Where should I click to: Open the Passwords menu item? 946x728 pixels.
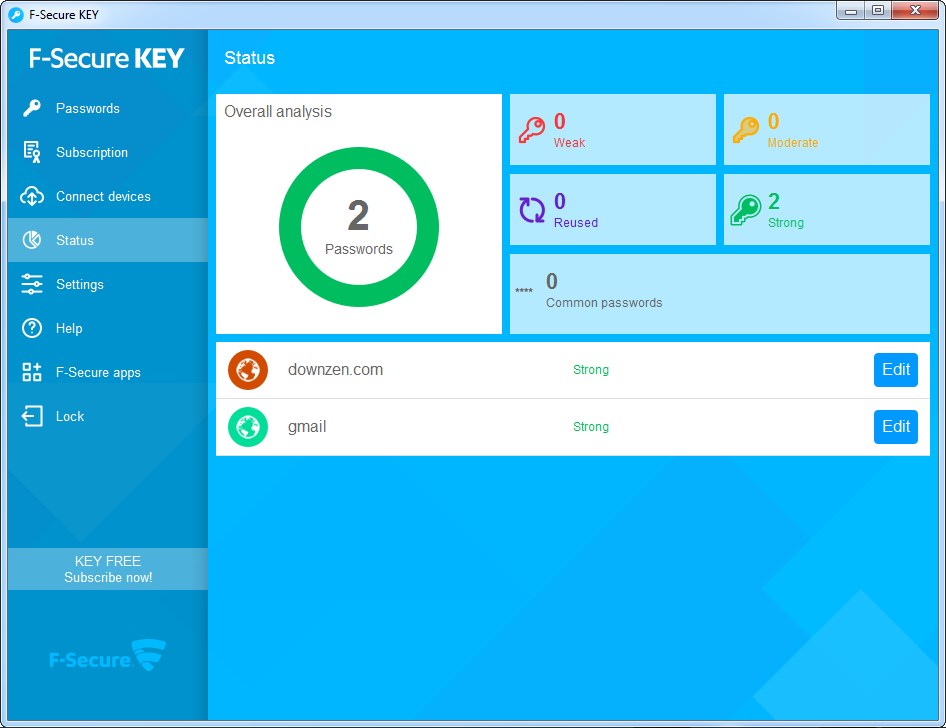(x=108, y=108)
